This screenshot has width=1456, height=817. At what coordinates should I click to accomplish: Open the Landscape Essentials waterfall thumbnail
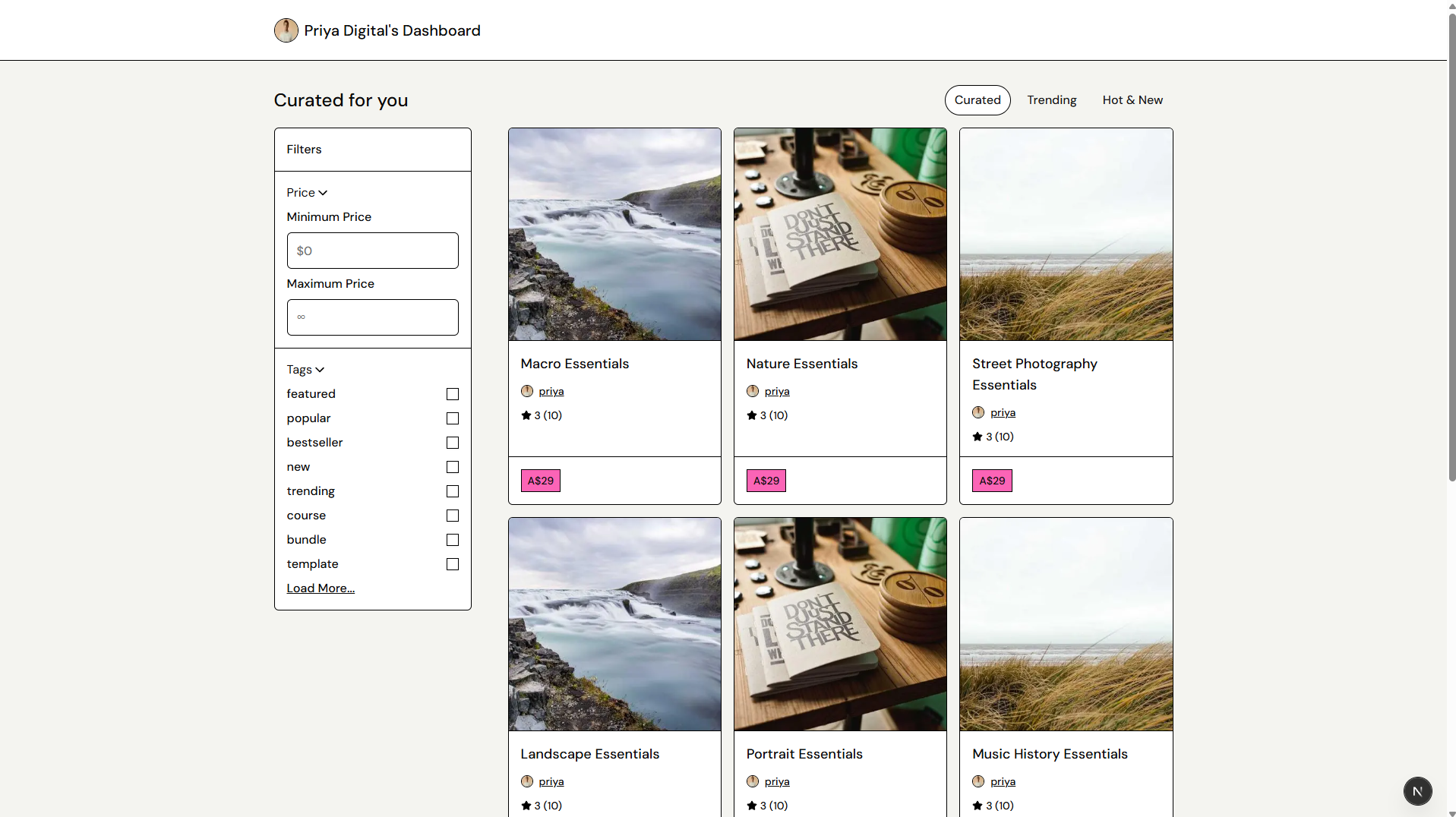(x=614, y=624)
